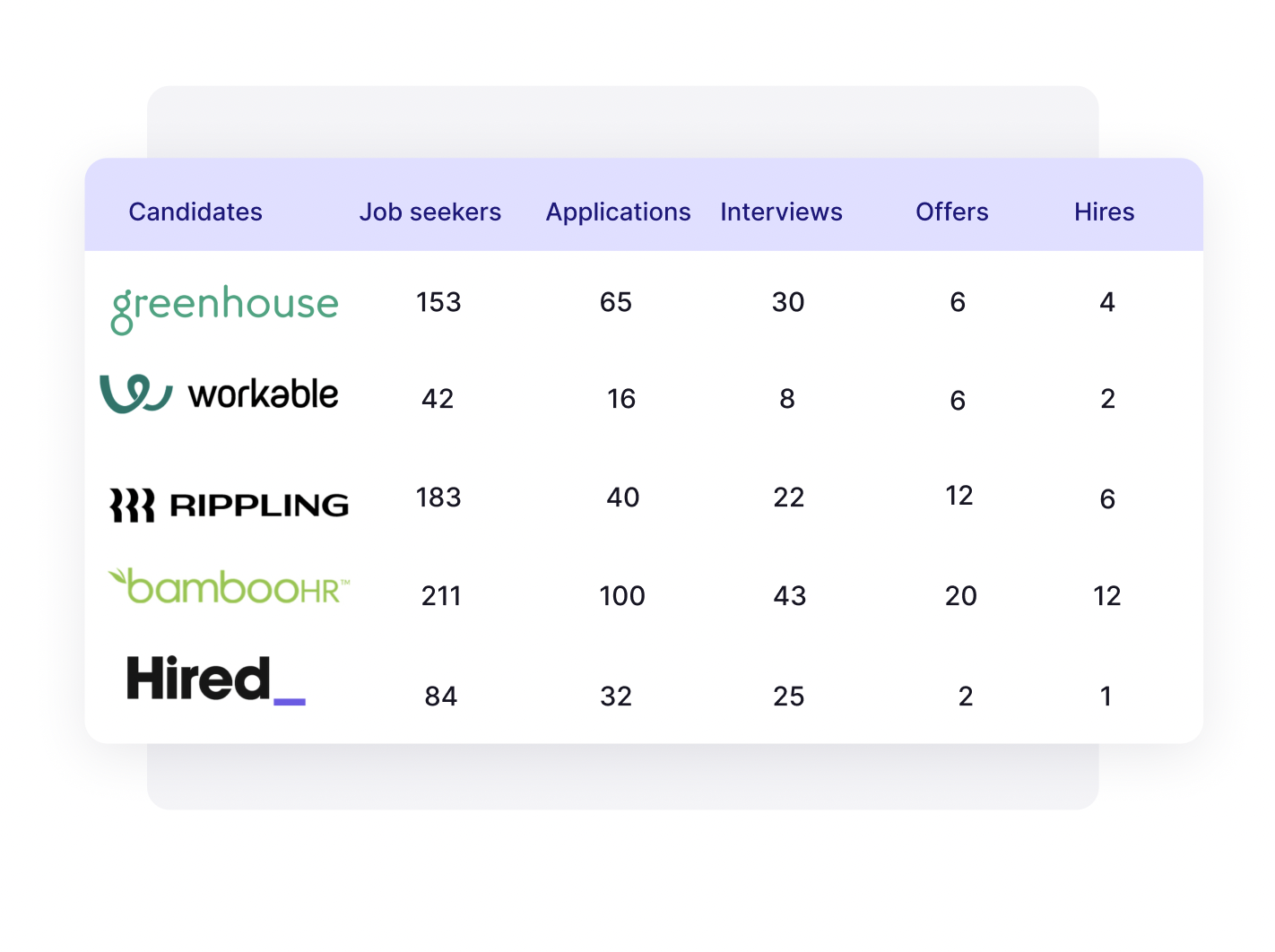Click the Job seekers column header
The width and height of the screenshot is (1275, 952).
pyautogui.click(x=430, y=212)
